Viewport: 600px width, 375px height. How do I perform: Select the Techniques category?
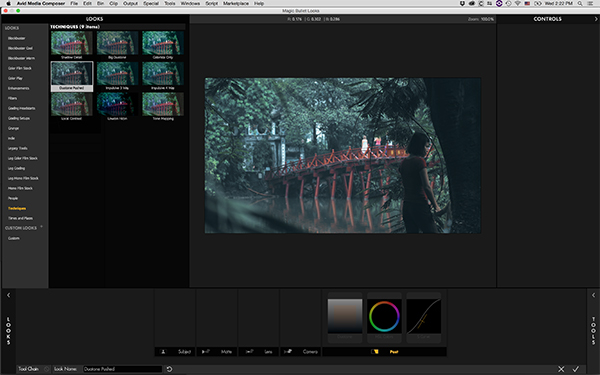[x=17, y=208]
